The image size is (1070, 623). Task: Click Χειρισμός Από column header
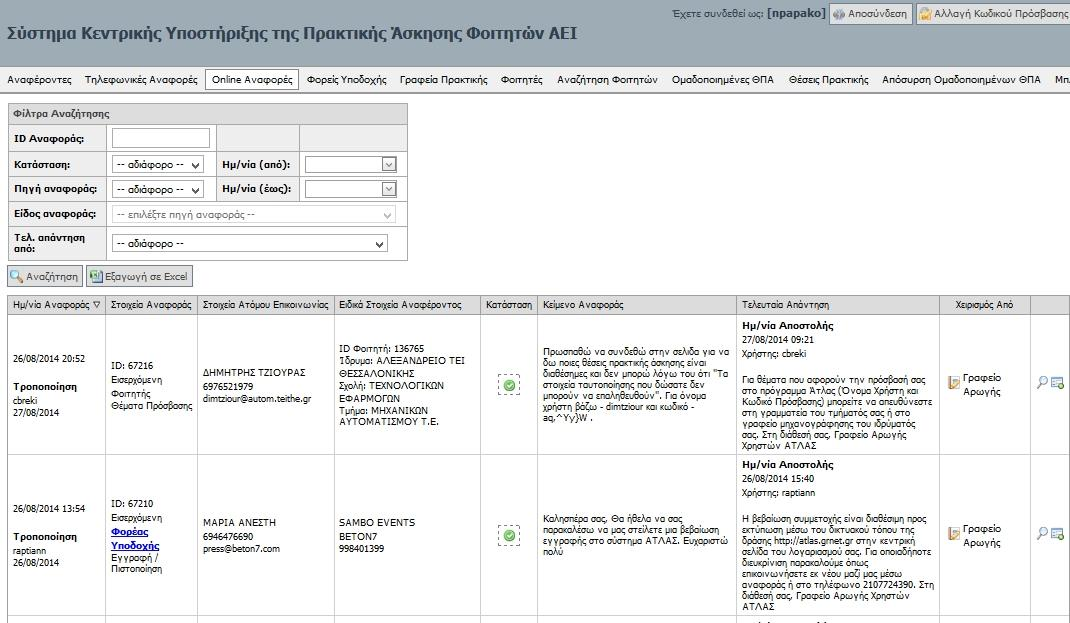[984, 305]
